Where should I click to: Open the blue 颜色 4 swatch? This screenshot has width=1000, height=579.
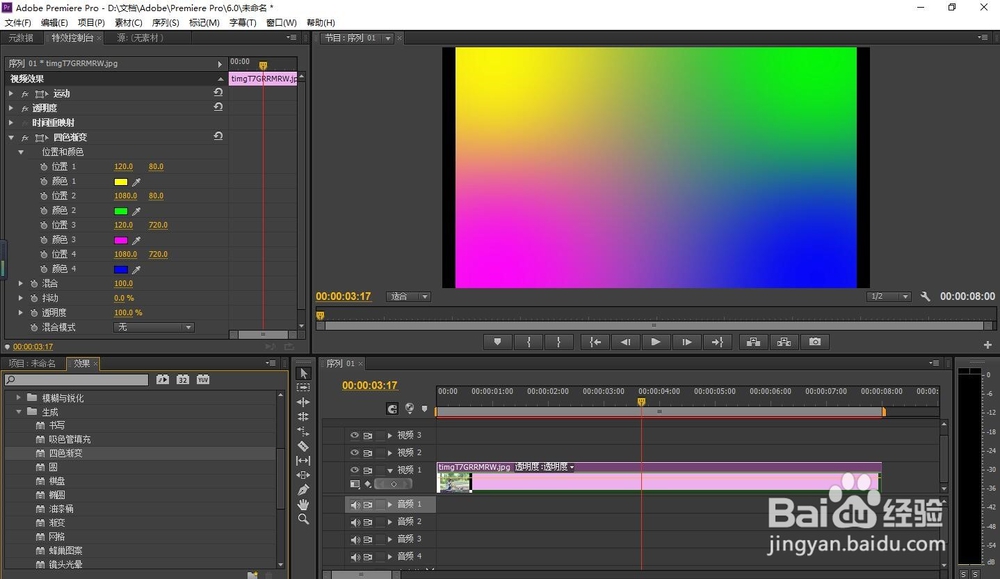(x=121, y=270)
